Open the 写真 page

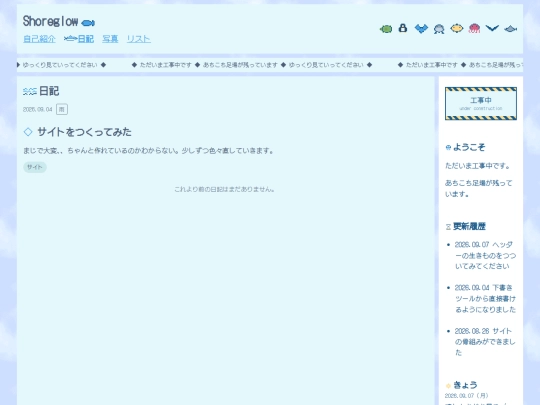(110, 39)
